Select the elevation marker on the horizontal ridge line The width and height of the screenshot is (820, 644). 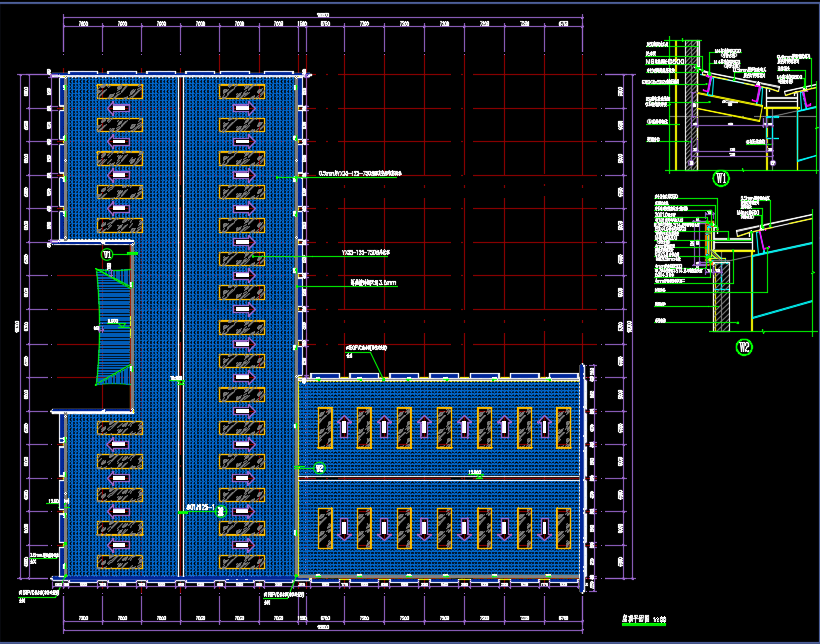point(475,473)
